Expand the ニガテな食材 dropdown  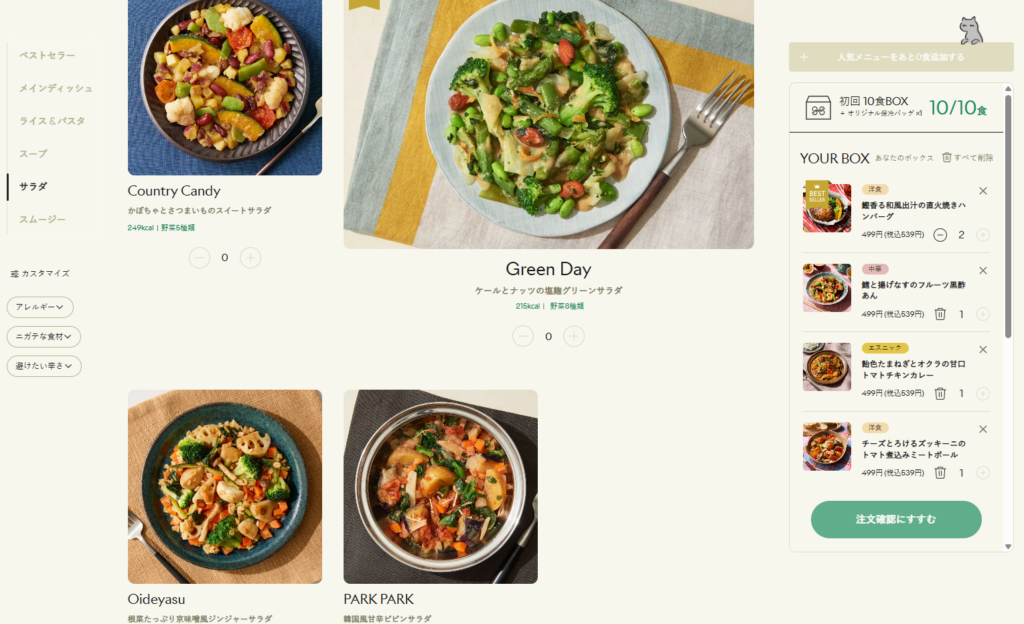(44, 337)
